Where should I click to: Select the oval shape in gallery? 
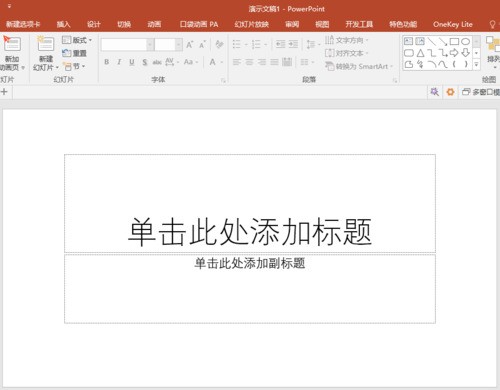[x=465, y=42]
